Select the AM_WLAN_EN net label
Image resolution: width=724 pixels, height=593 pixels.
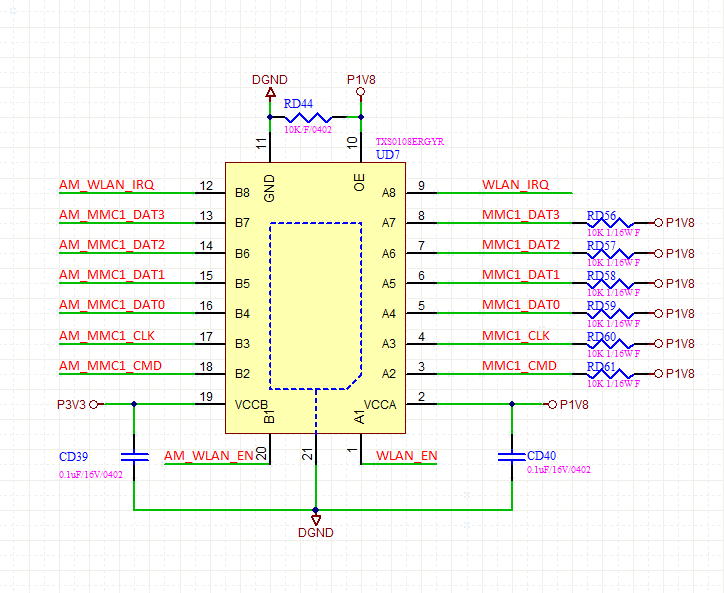[x=209, y=456]
